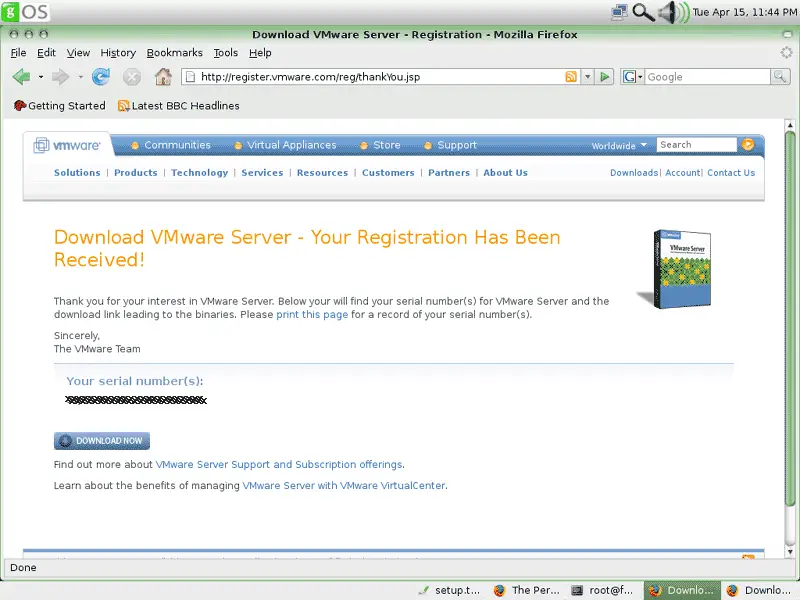This screenshot has width=800, height=600.
Task: Click the Account link
Action: [683, 172]
